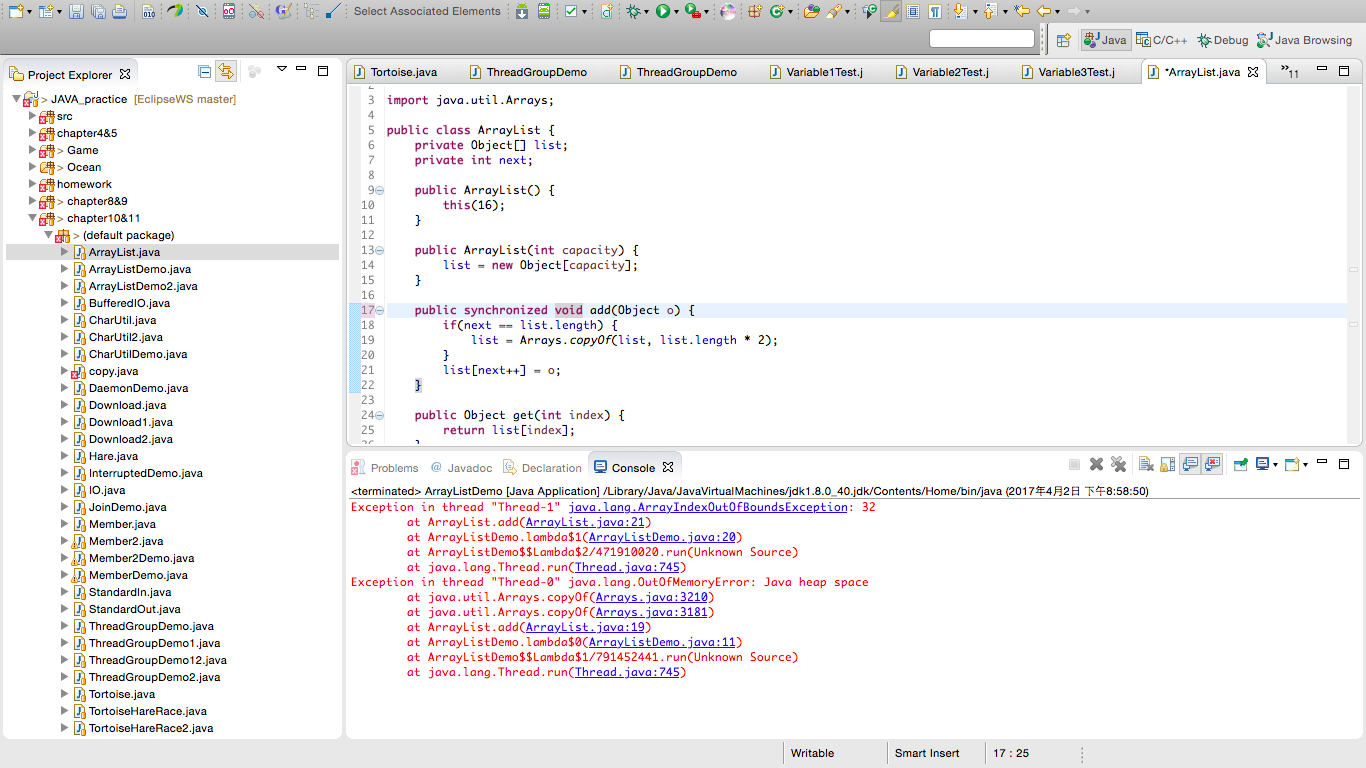Click the Back navigation arrow

tap(1044, 11)
